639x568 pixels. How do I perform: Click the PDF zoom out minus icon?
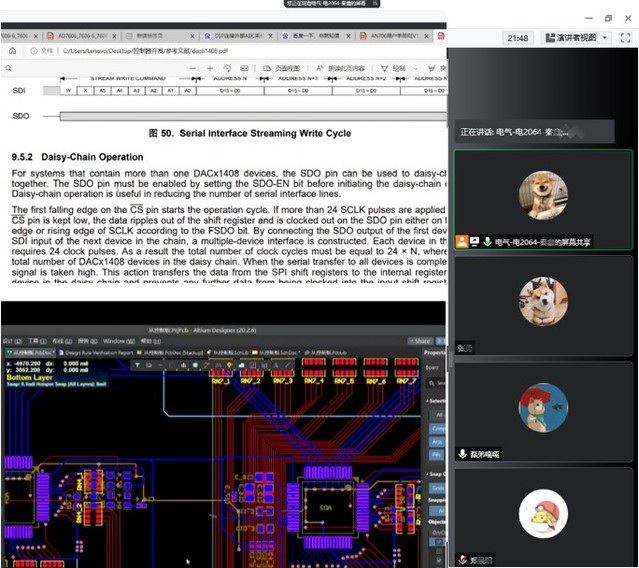[193, 68]
